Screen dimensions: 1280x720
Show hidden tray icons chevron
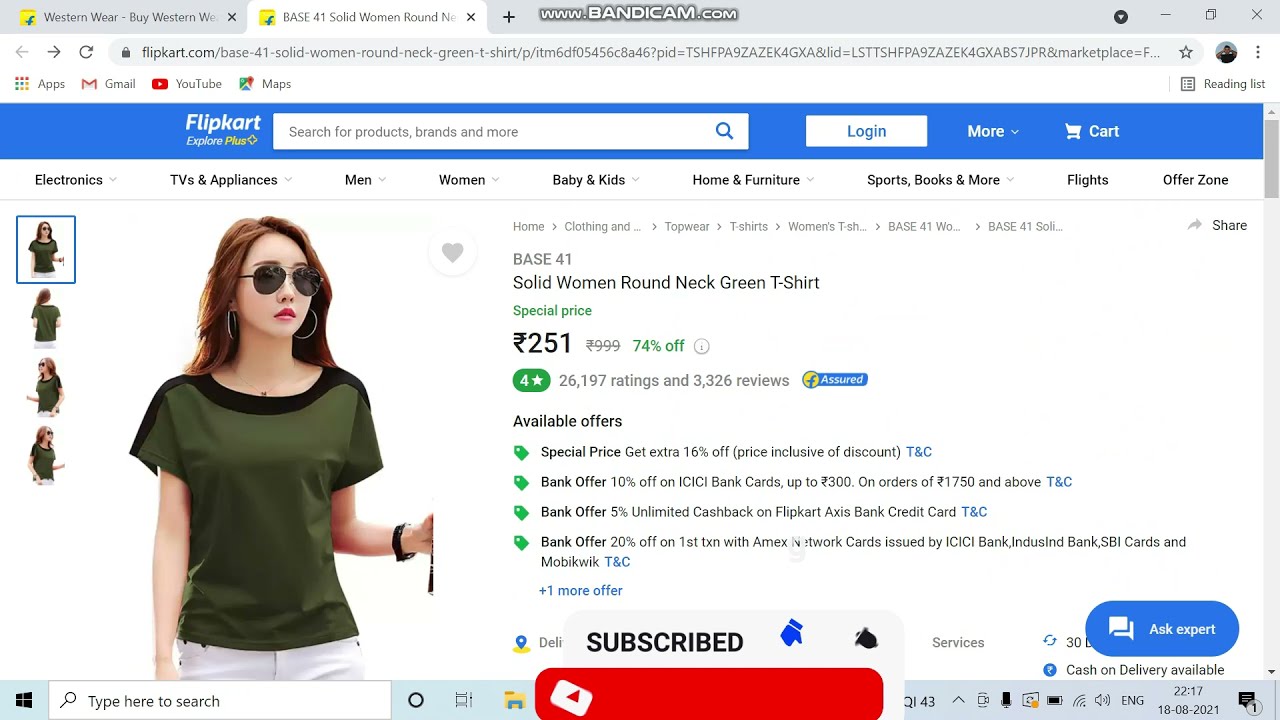click(x=958, y=701)
